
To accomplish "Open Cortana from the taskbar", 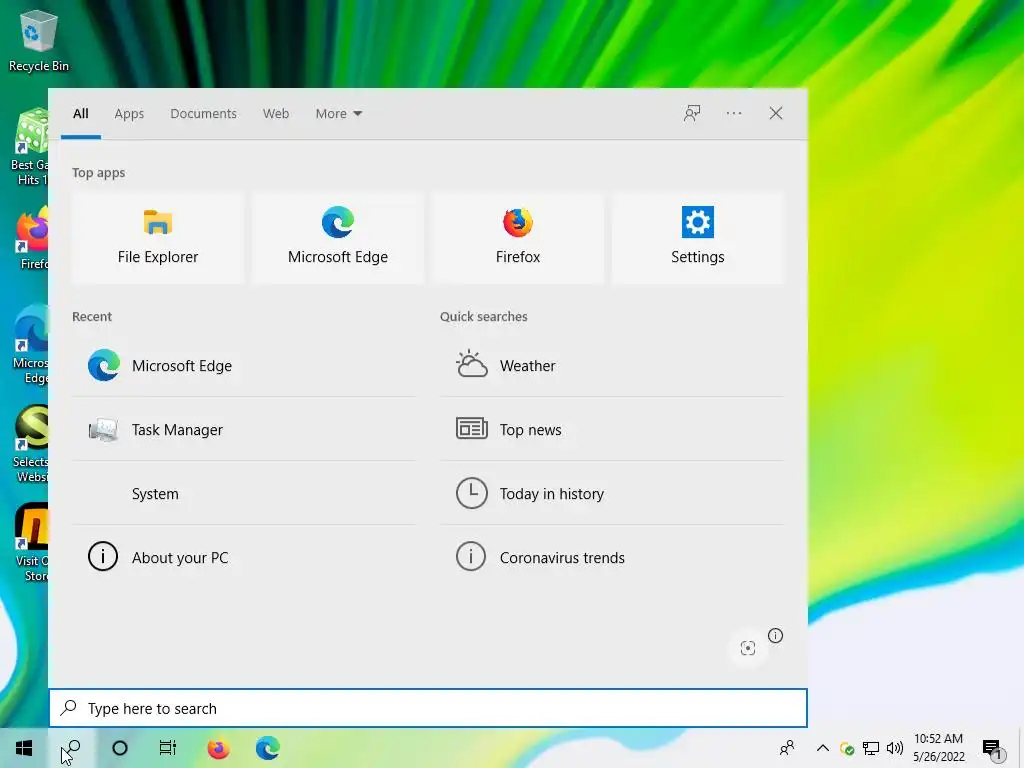I will pos(120,748).
